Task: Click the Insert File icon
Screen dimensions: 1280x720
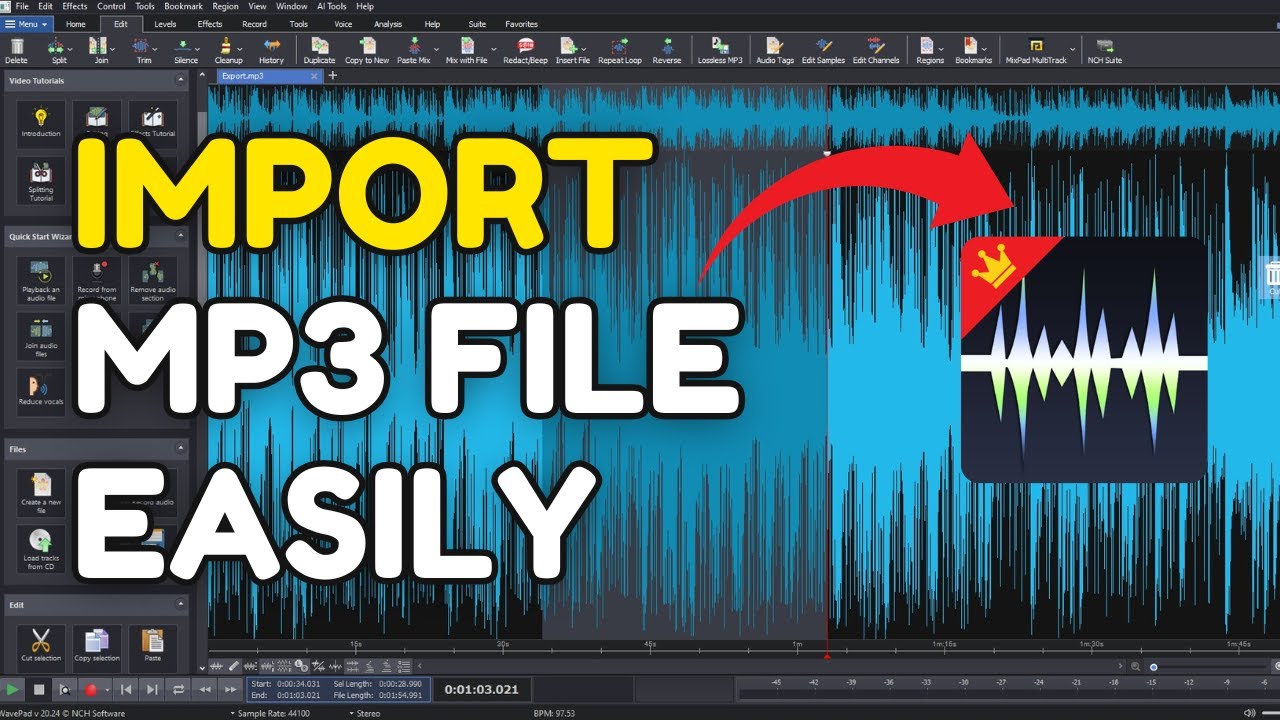Action: 572,50
